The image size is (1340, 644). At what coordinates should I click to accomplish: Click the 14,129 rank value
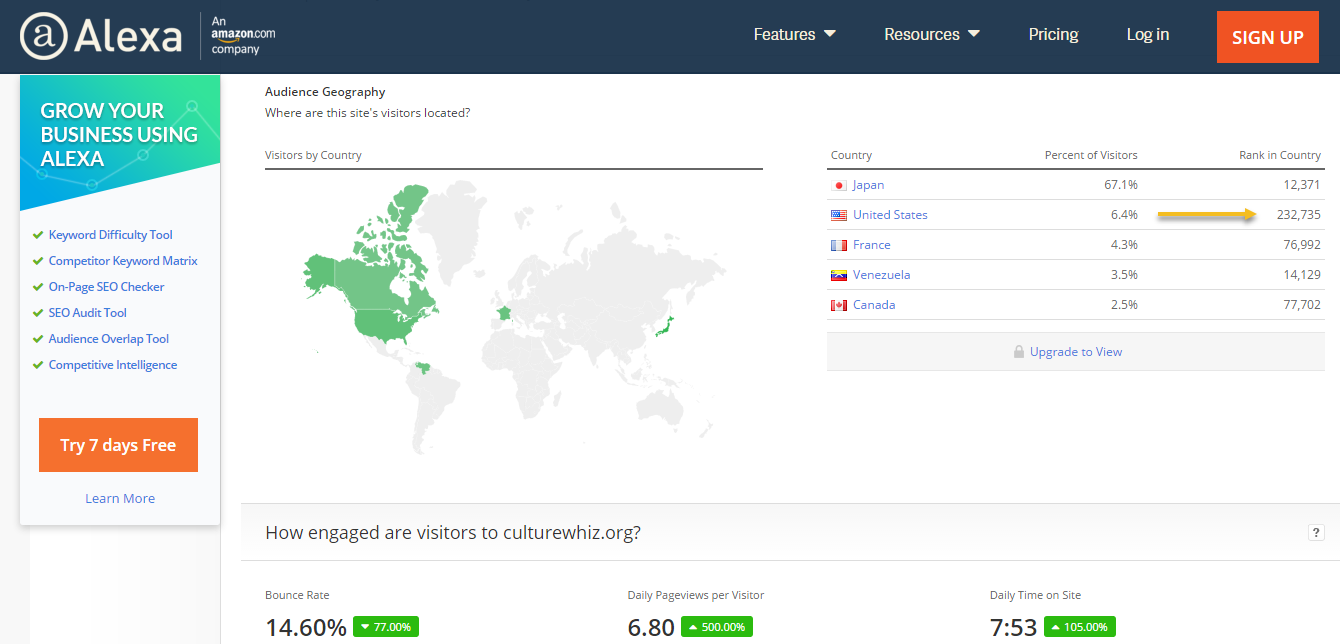coord(1302,275)
